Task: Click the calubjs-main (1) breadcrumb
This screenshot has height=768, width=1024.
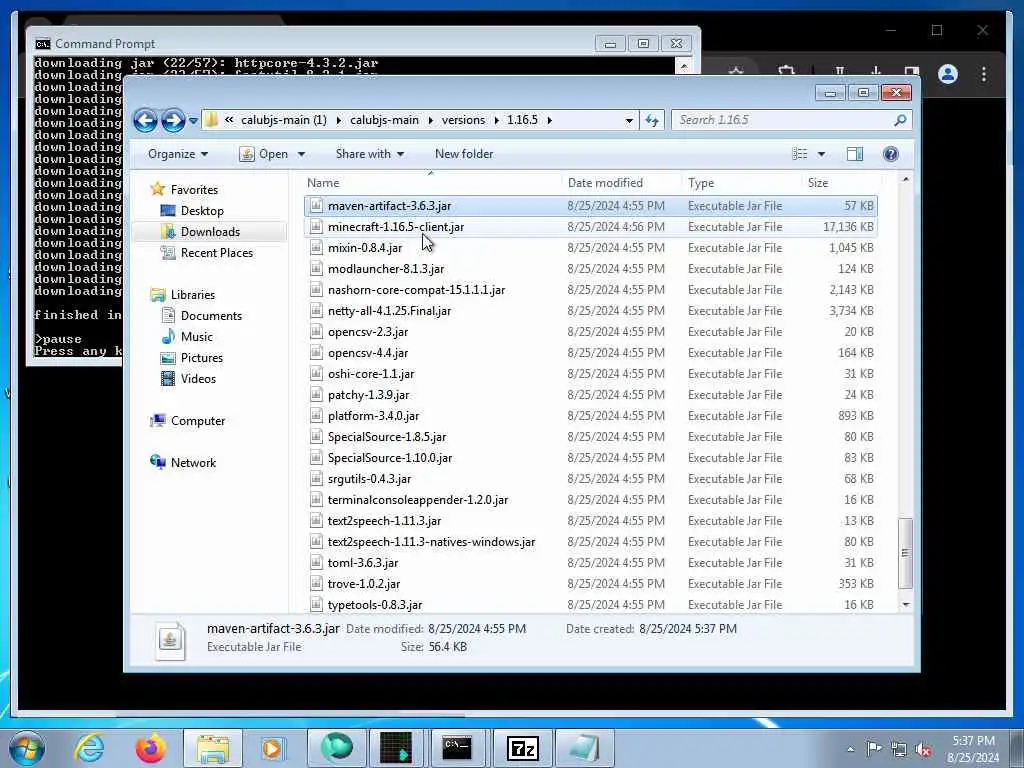Action: 283,120
